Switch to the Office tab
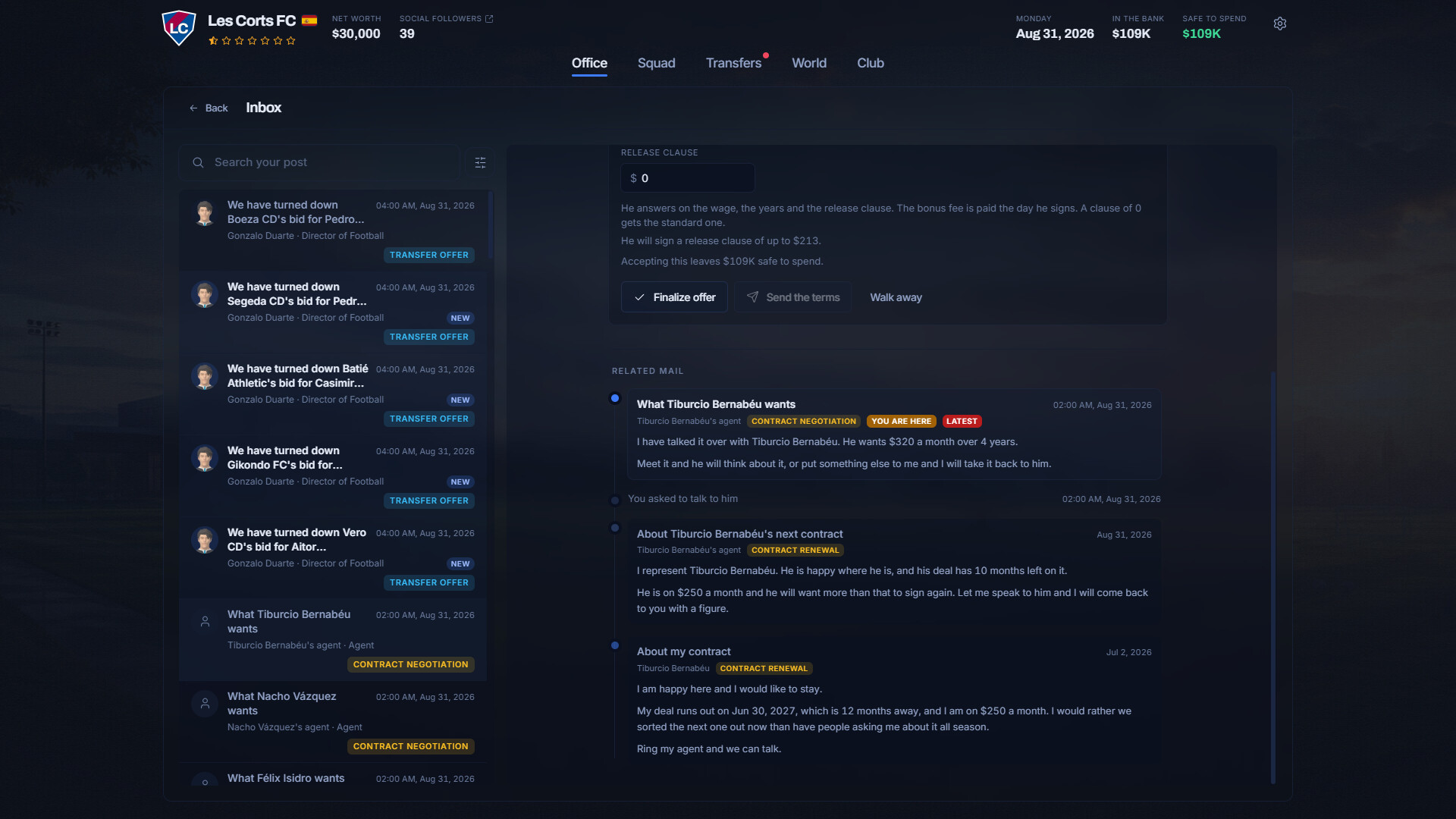The height and width of the screenshot is (819, 1456). coord(589,63)
